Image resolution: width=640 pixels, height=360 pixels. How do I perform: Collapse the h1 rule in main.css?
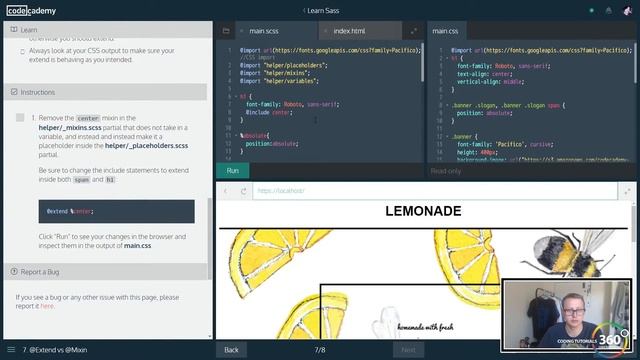447,58
